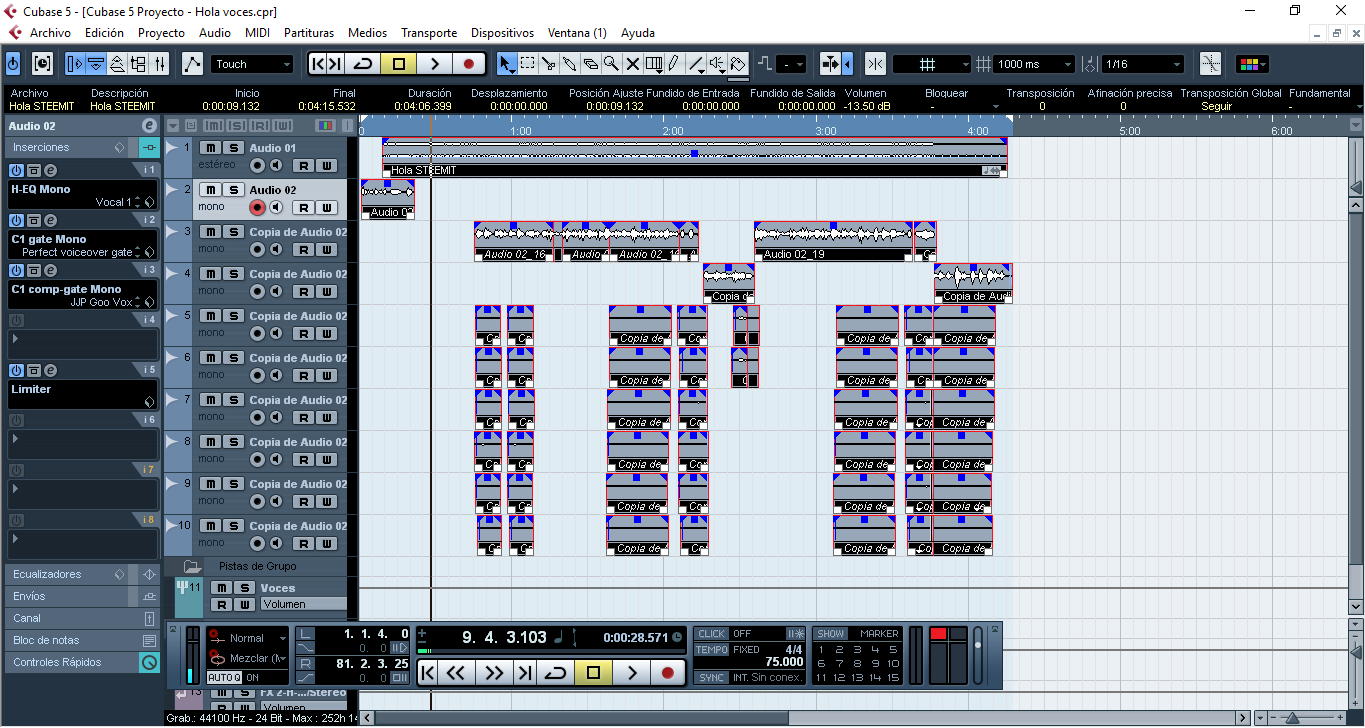Image resolution: width=1365 pixels, height=728 pixels.
Task: Select the Draw pencil tool
Action: pyautogui.click(x=675, y=64)
